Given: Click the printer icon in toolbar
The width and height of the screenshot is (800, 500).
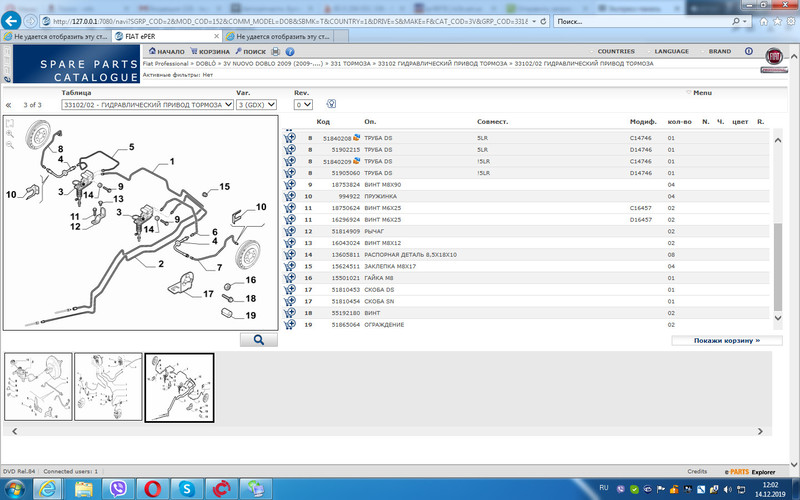Looking at the screenshot, I should pos(276,52).
